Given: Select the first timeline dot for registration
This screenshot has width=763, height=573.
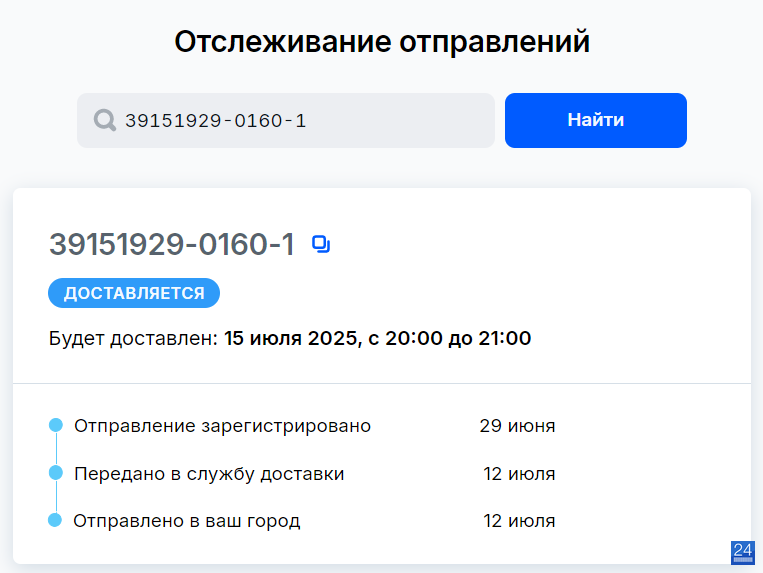Looking at the screenshot, I should click(56, 425).
